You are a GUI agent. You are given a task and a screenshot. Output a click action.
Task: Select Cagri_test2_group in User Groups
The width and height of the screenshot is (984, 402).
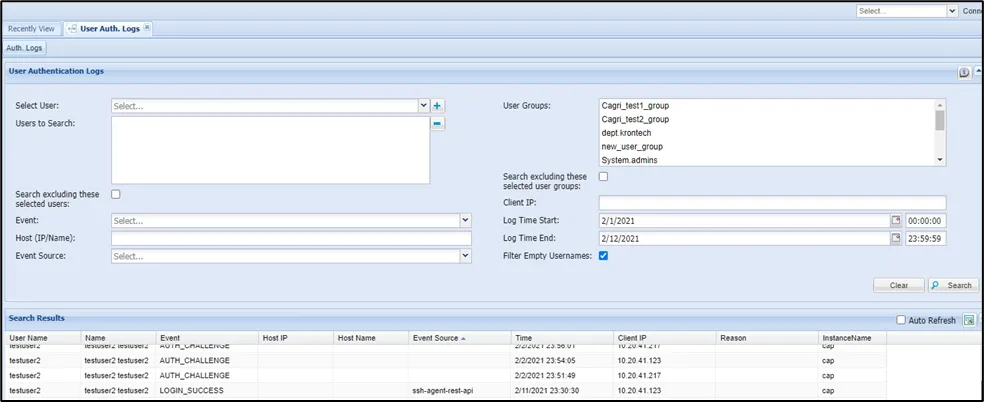[635, 119]
